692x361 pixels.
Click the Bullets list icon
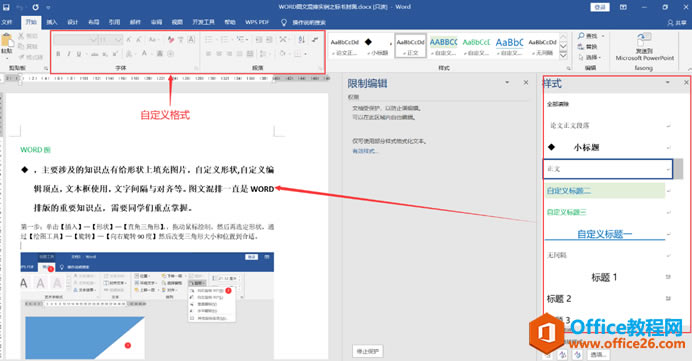tap(209, 40)
